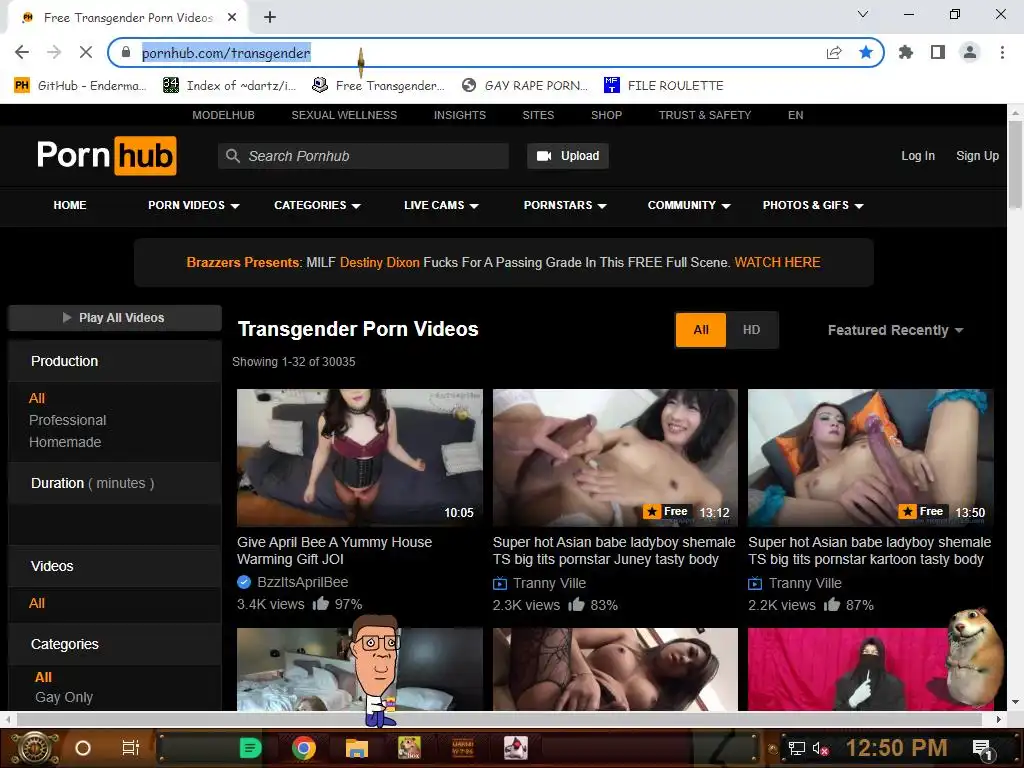Image resolution: width=1024 pixels, height=768 pixels.
Task: Open Chrome from the taskbar
Action: point(304,748)
